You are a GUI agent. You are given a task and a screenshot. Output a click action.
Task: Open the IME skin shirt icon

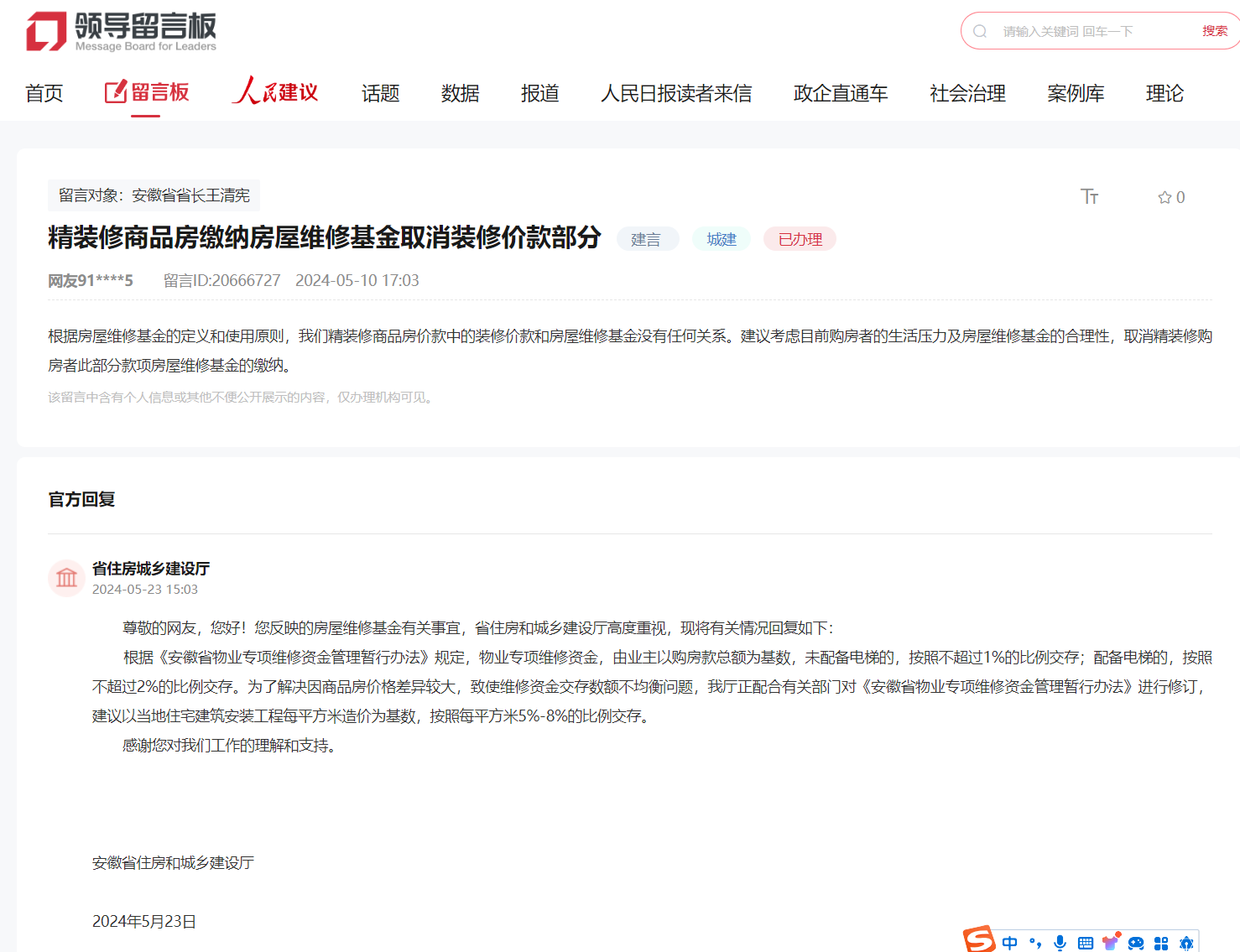[x=1111, y=941]
